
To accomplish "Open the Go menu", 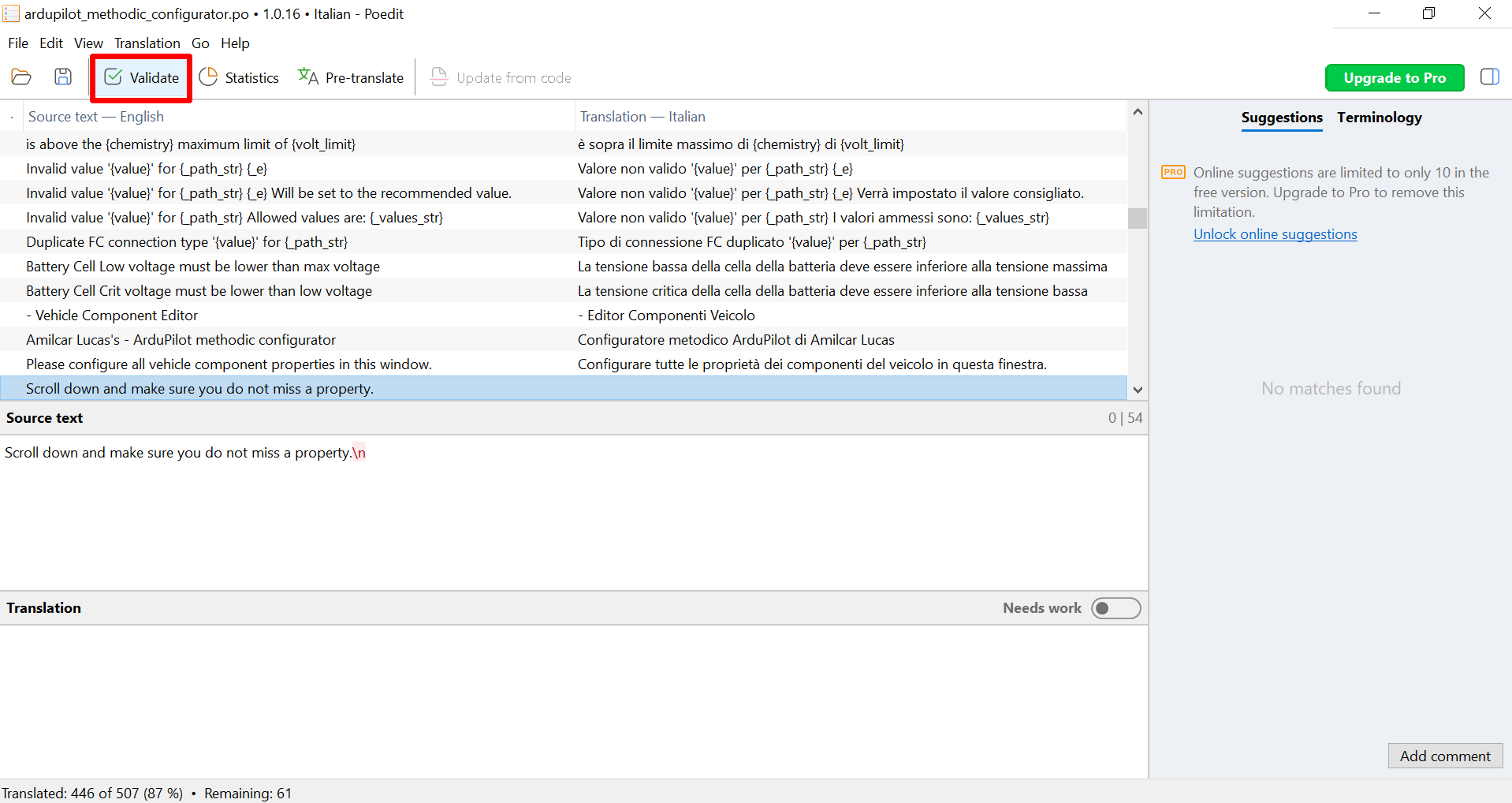I will [x=200, y=43].
